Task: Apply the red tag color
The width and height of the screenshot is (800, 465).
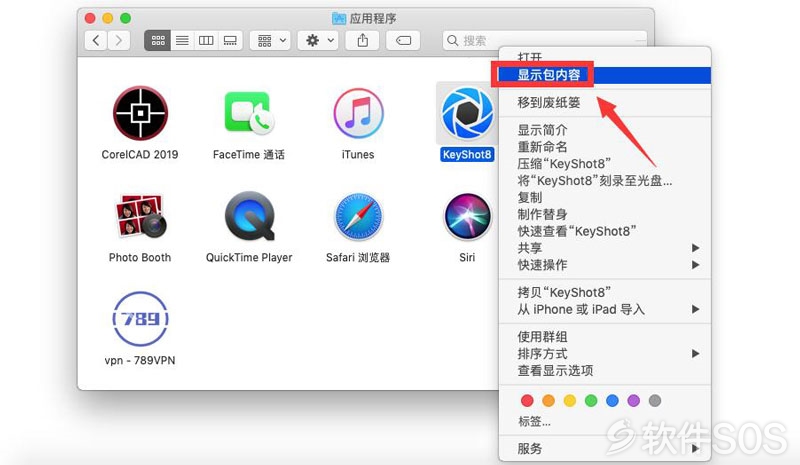Action: (x=527, y=401)
